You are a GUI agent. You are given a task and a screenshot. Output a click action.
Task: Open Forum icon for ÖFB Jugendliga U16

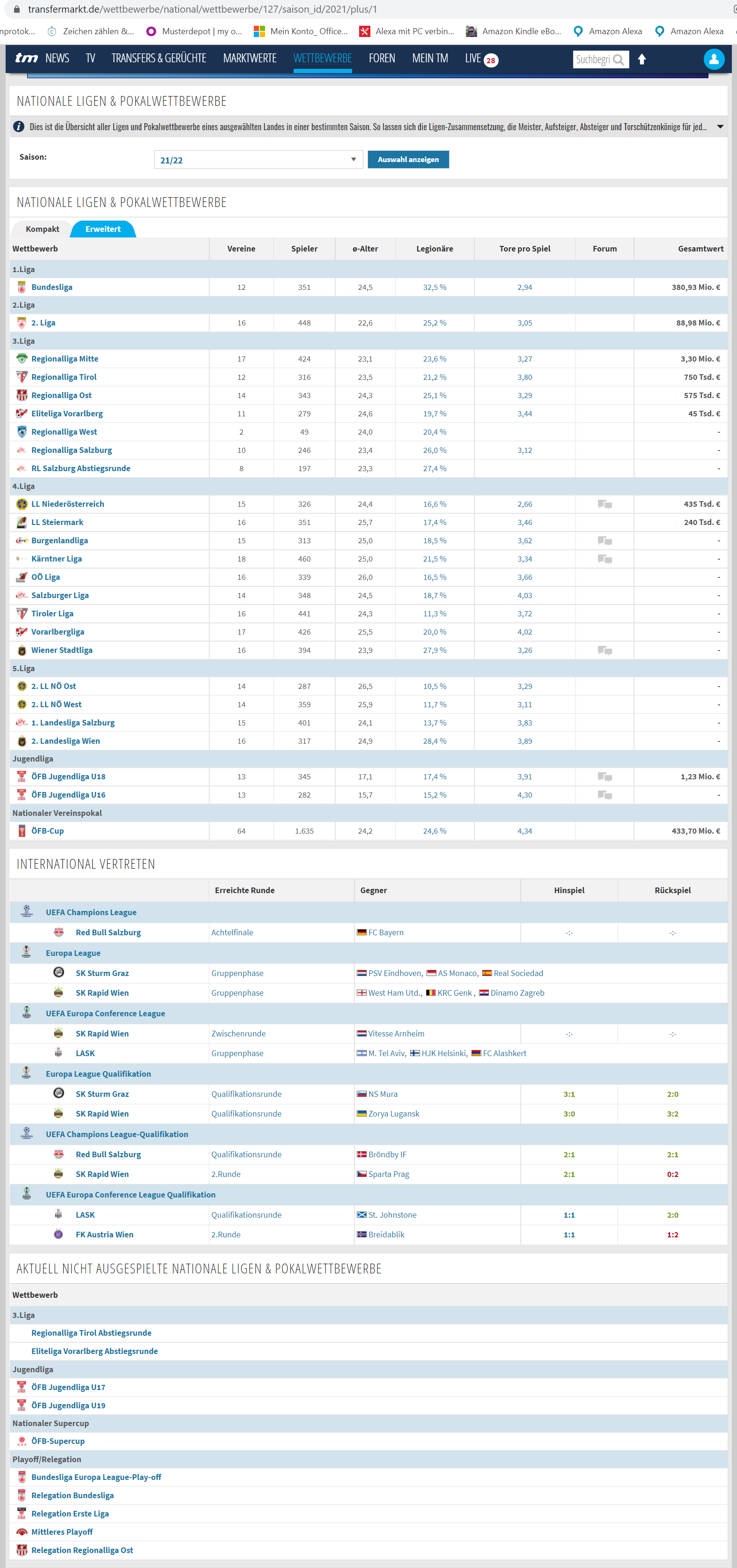coord(604,795)
